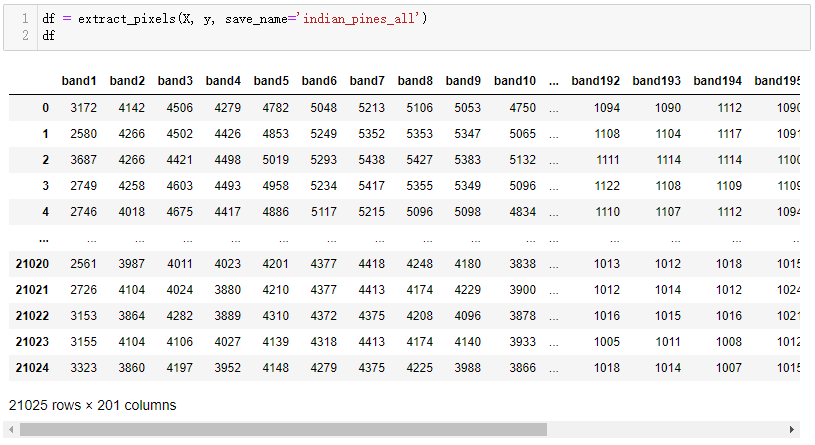Select the band193 column header
815x445 pixels.
pos(656,81)
